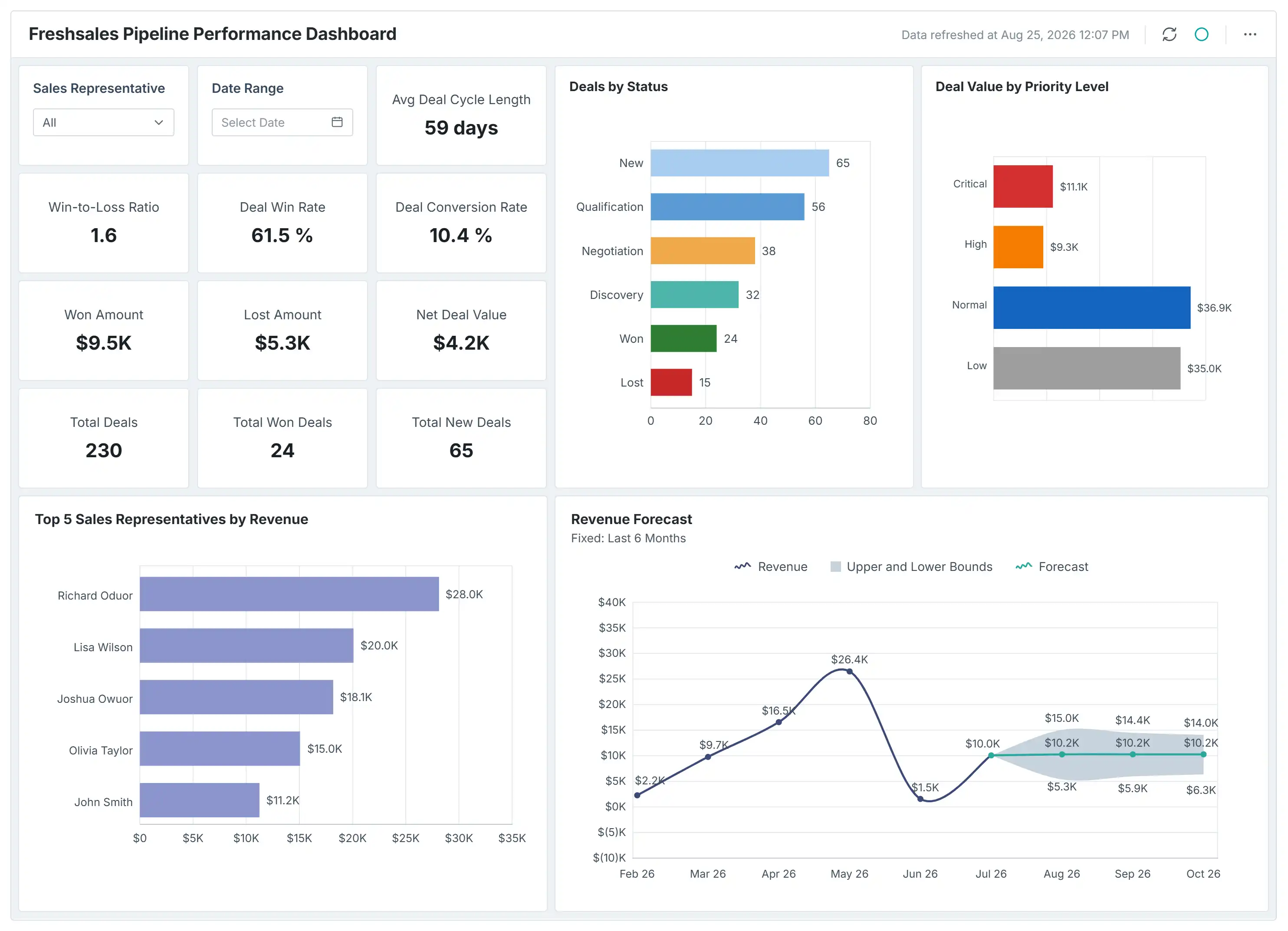
Task: Click the refresh data icon
Action: 1169,35
